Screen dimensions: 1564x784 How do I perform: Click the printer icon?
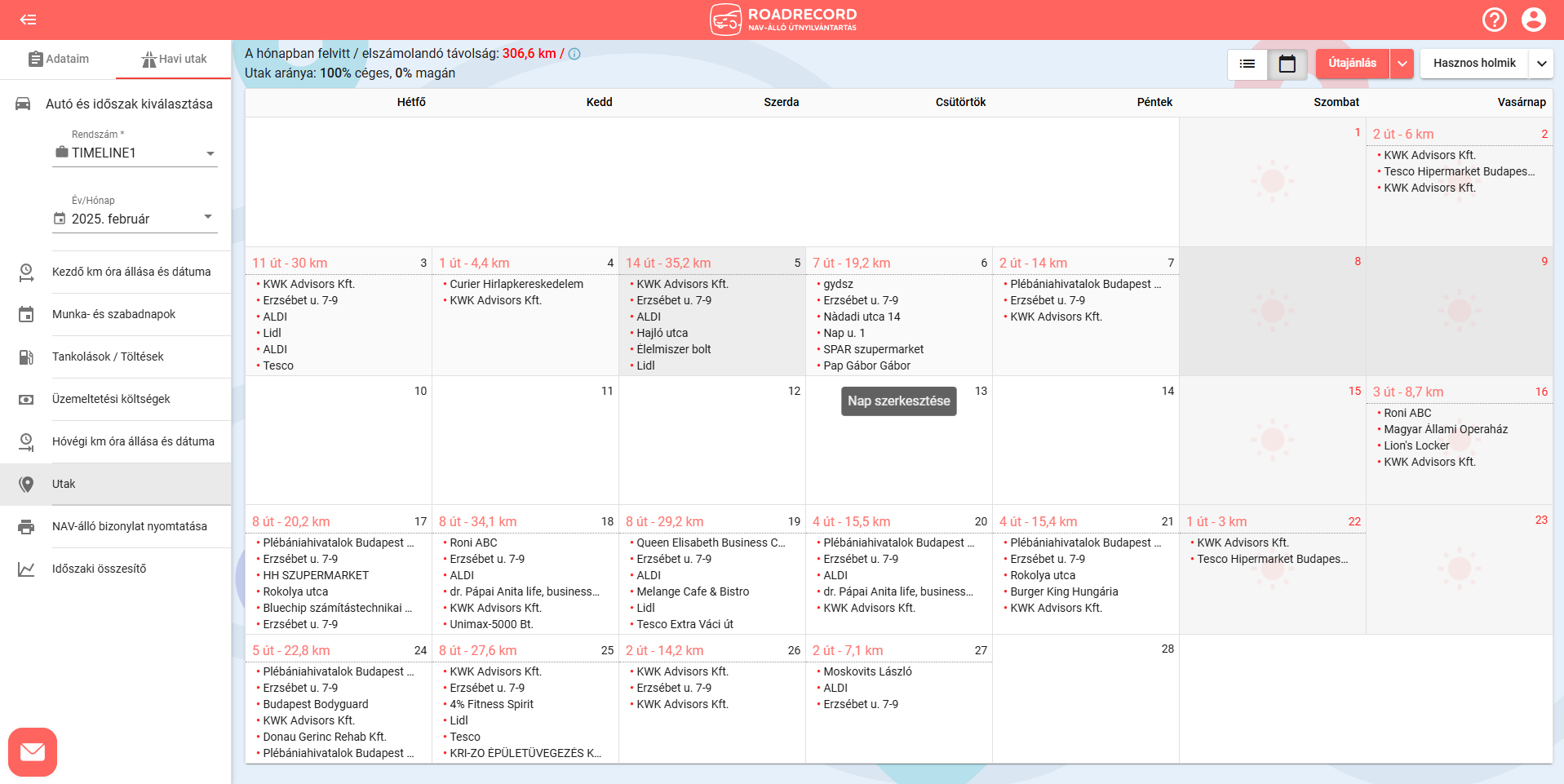(x=26, y=526)
